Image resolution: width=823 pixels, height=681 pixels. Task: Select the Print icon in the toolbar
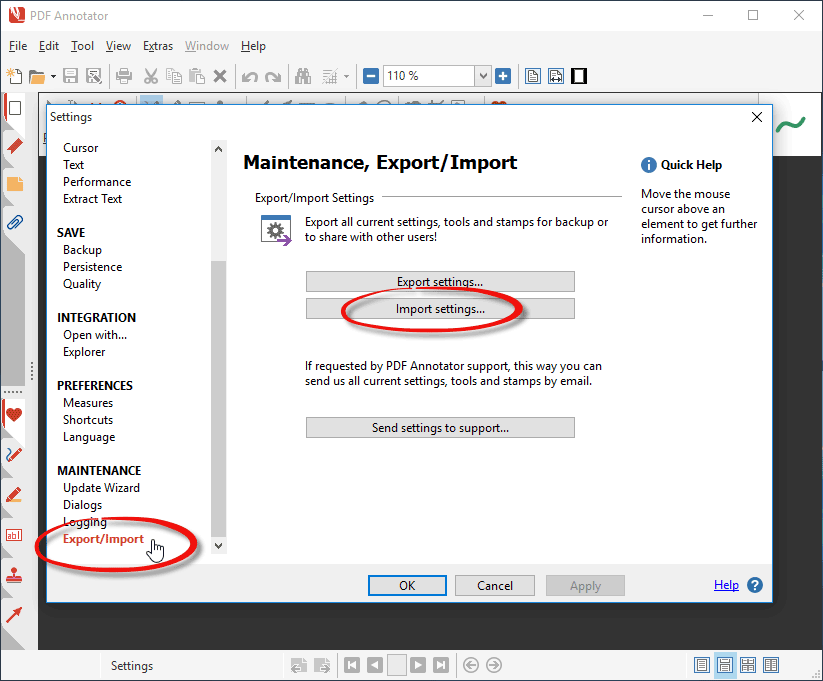(123, 76)
